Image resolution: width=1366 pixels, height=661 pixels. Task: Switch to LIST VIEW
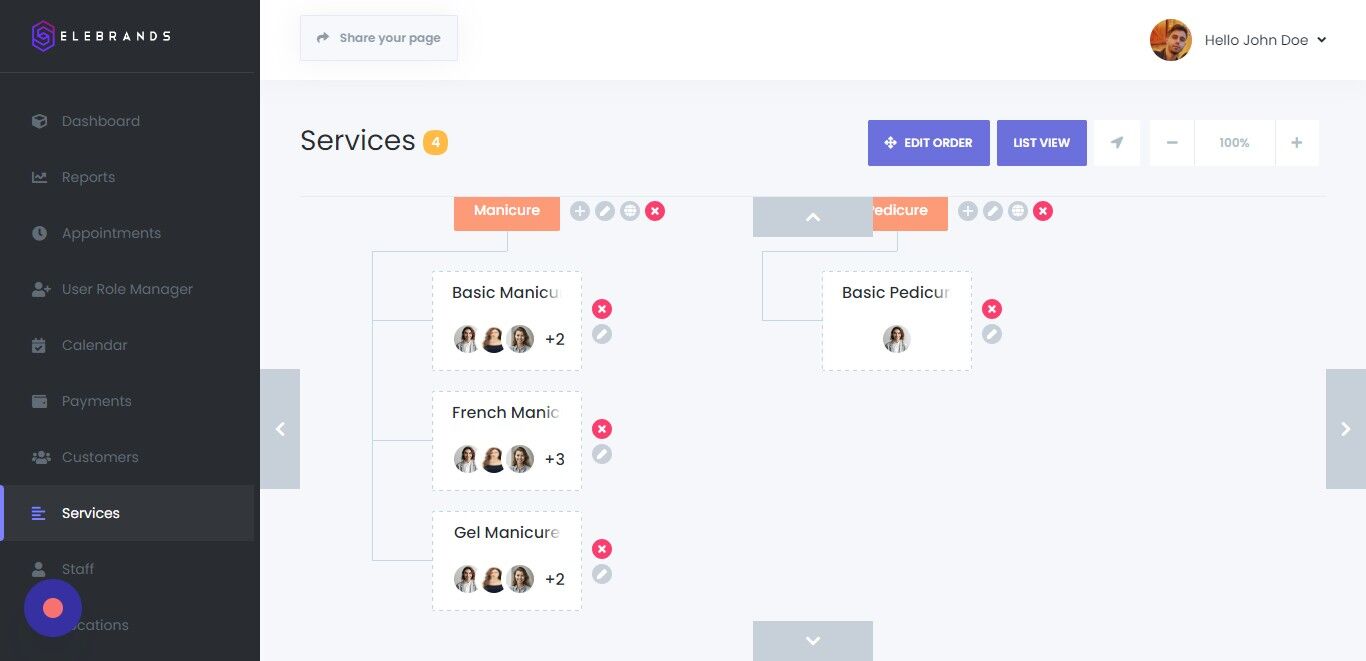tap(1042, 143)
